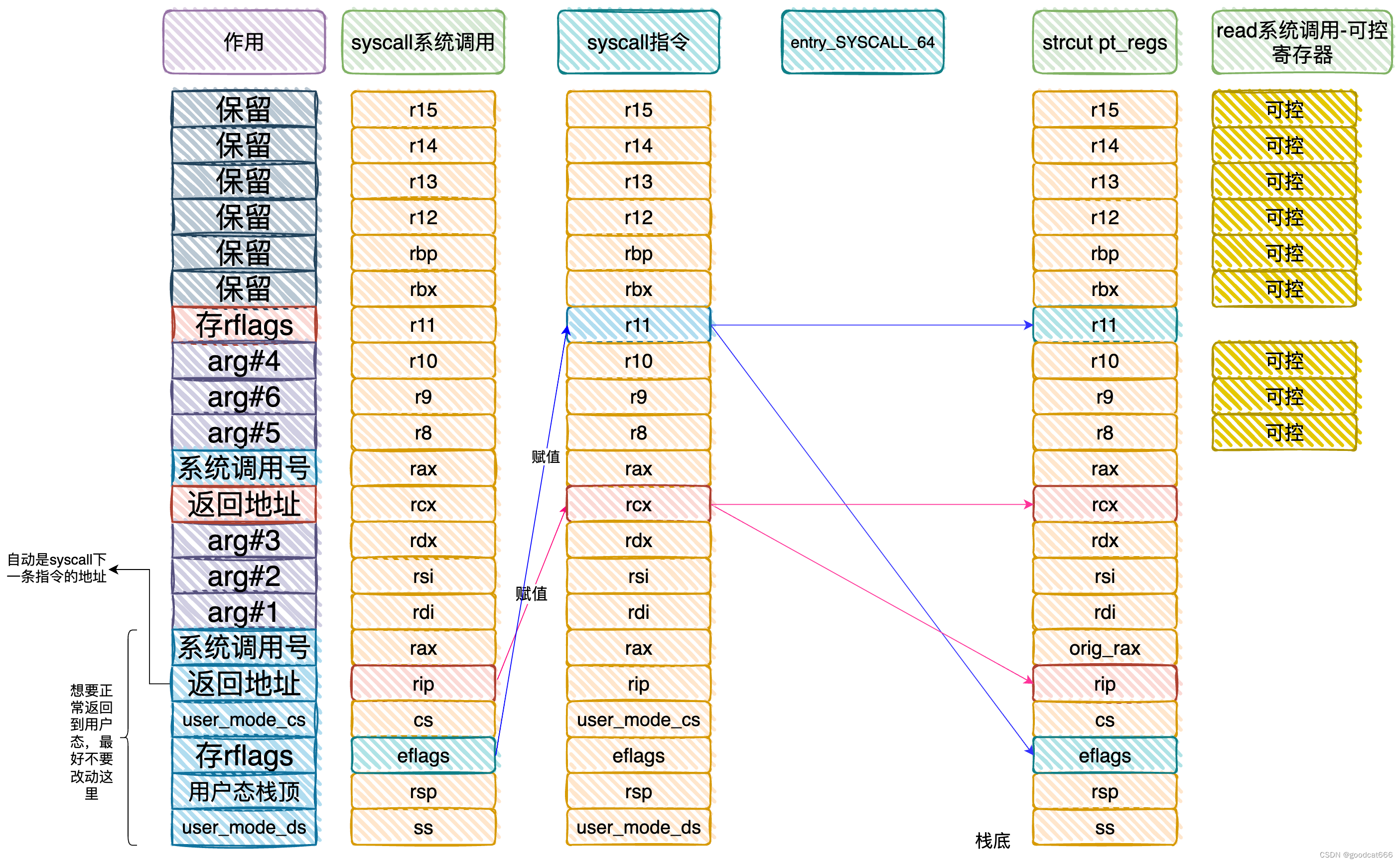1400x864 pixels.
Task: Select the 自动是syscall下一条指令的地址 annotation
Action: [x=57, y=568]
